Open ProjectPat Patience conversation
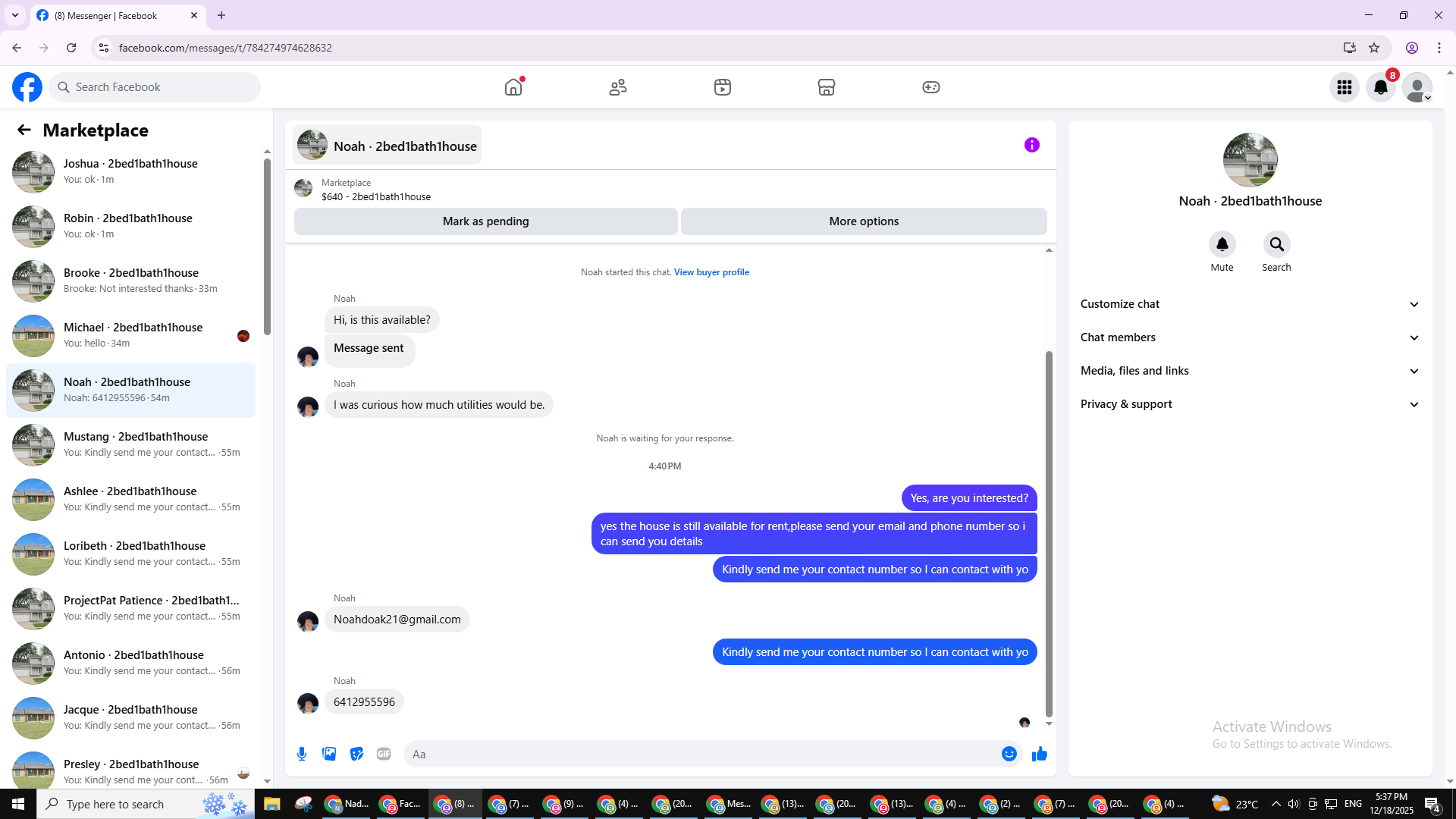This screenshot has width=1456, height=819. click(x=131, y=608)
